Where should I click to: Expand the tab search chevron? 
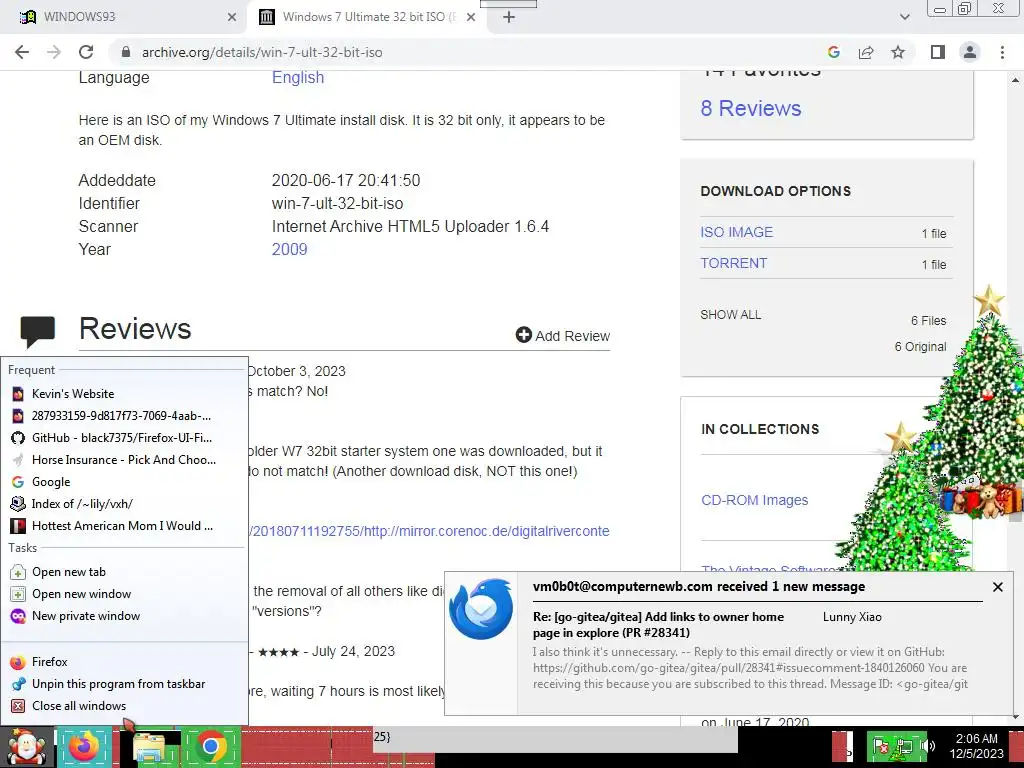904,18
